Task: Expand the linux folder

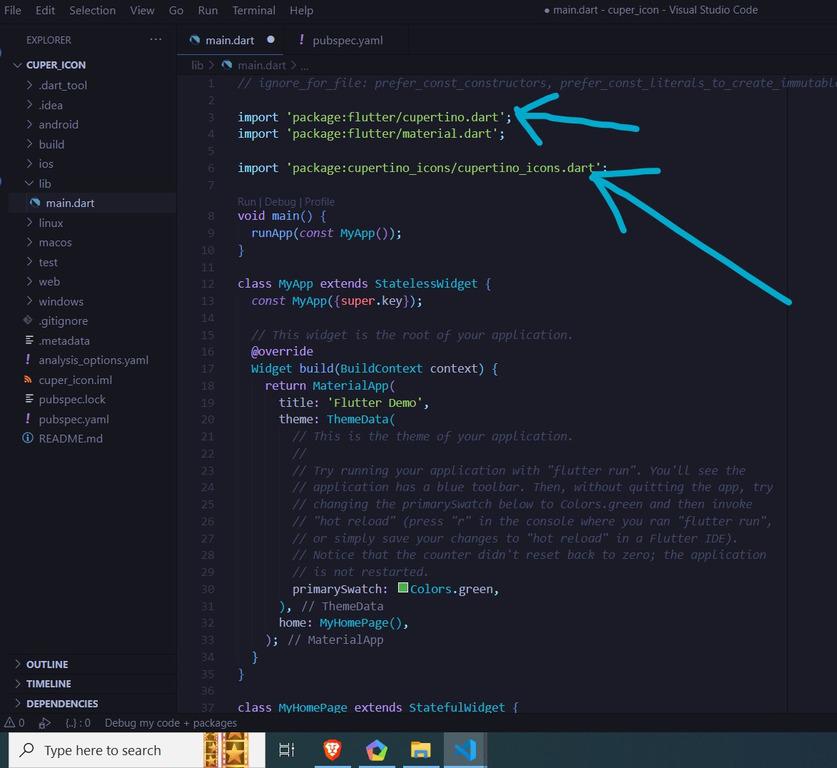Action: click(x=51, y=223)
